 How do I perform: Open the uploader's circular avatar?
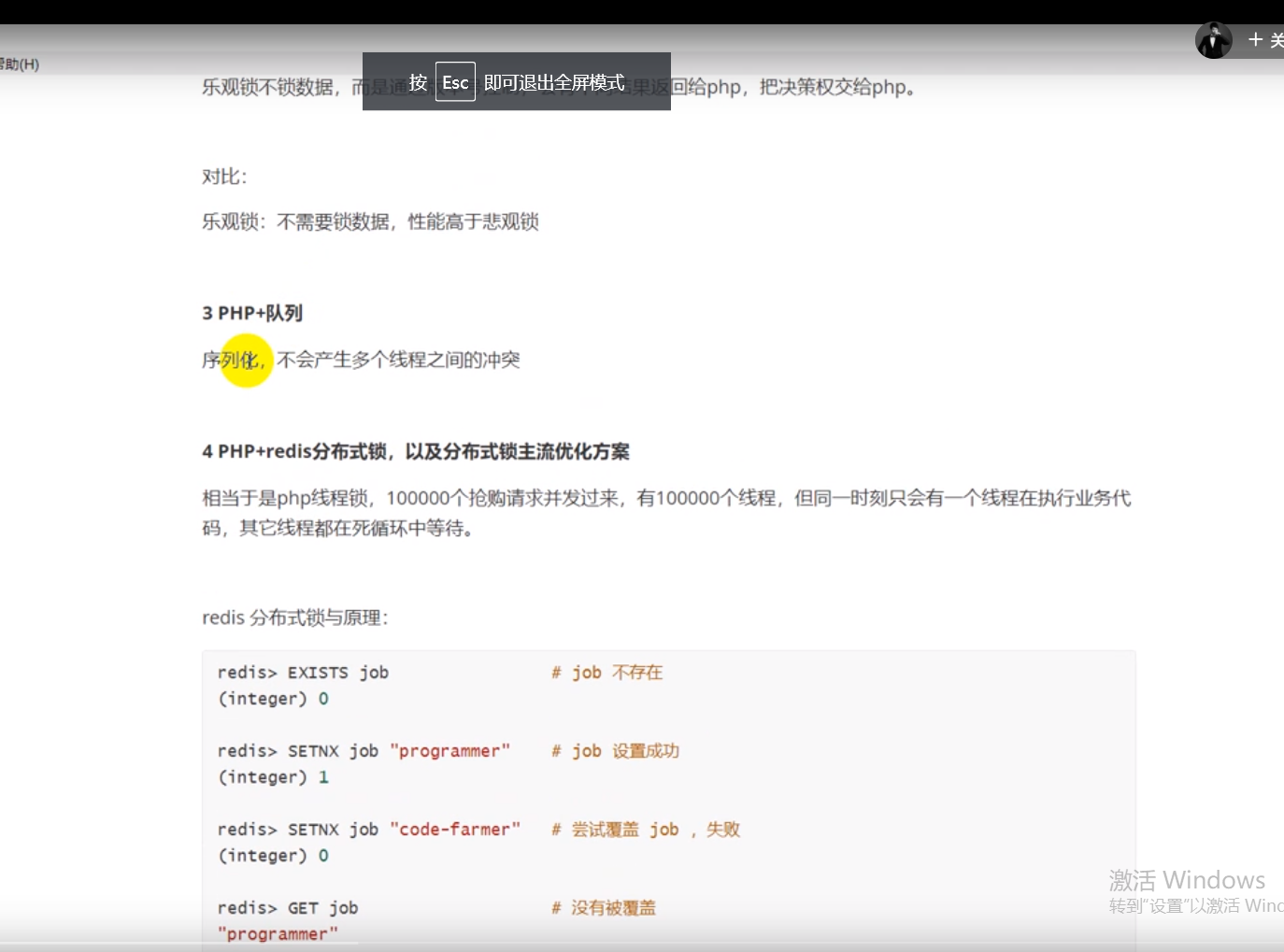[1214, 40]
